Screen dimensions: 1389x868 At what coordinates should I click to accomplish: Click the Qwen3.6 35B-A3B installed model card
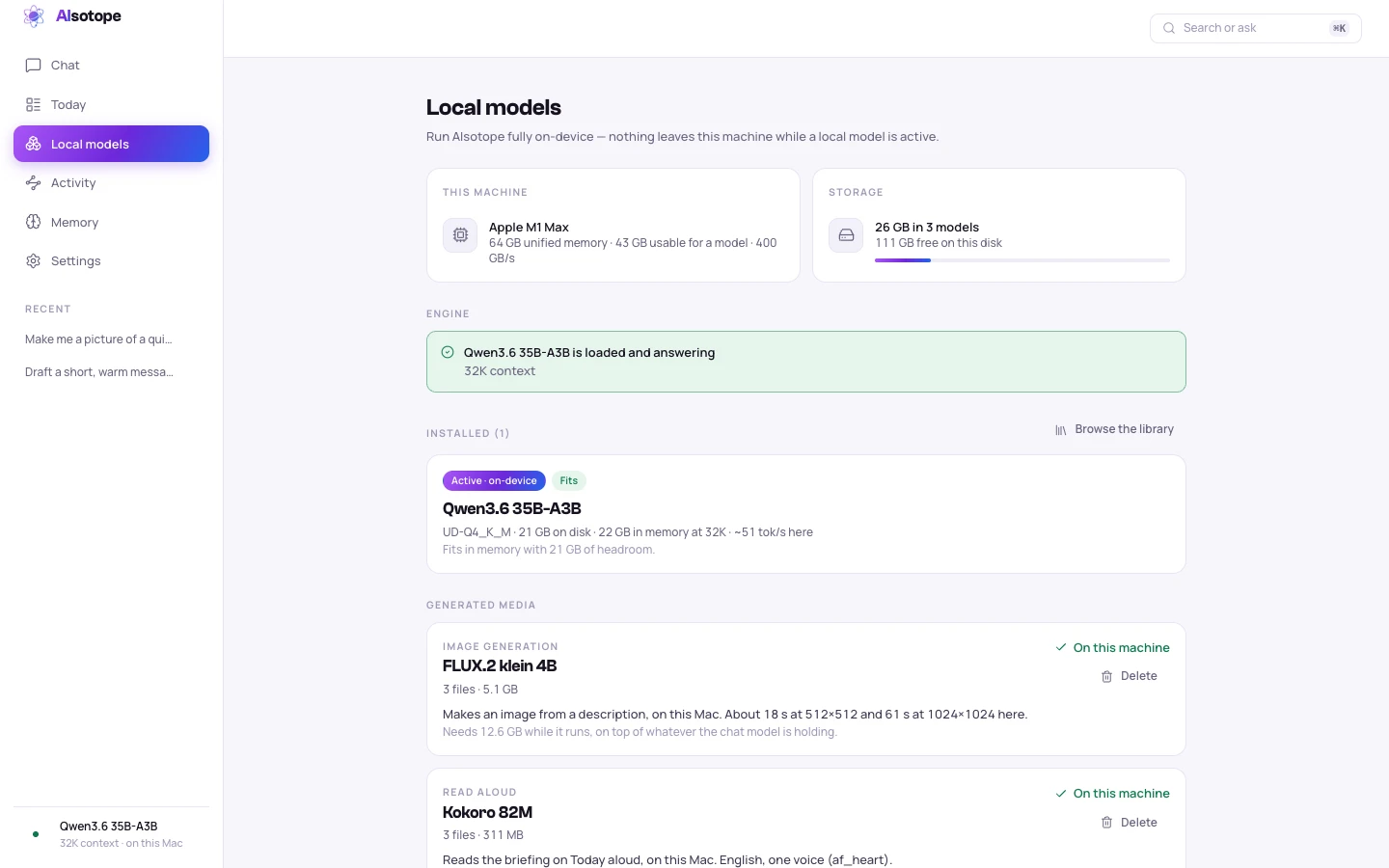pyautogui.click(x=805, y=514)
